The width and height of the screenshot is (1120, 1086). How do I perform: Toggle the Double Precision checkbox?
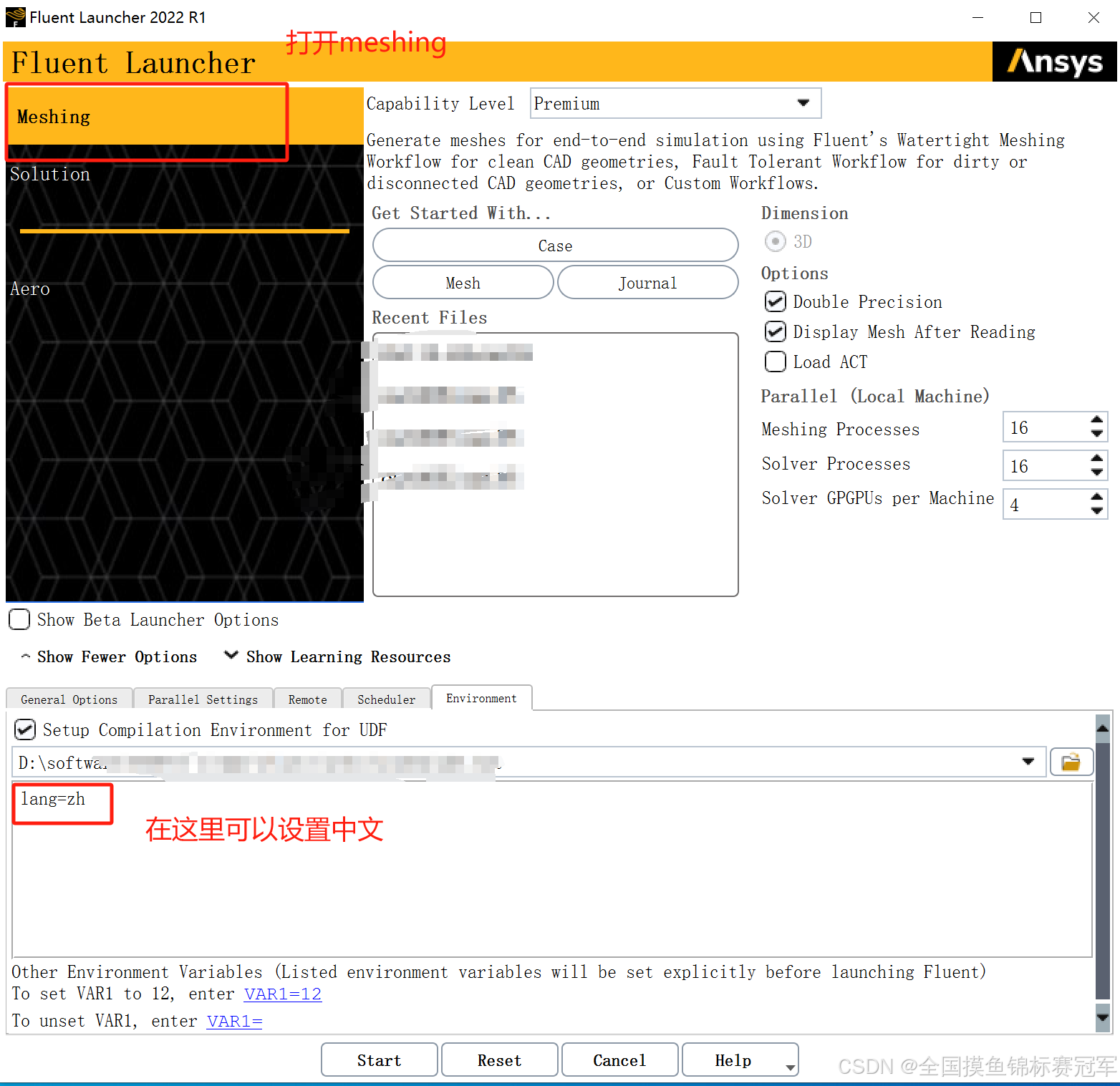pyautogui.click(x=775, y=301)
